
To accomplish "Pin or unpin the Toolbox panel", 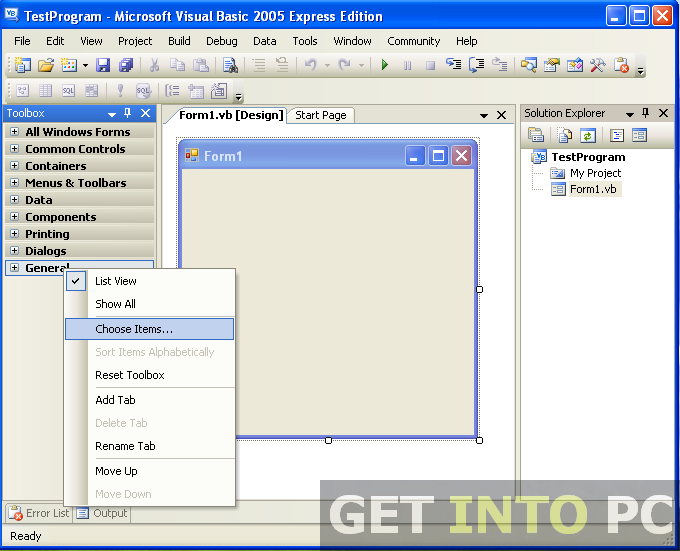I will tap(128, 114).
